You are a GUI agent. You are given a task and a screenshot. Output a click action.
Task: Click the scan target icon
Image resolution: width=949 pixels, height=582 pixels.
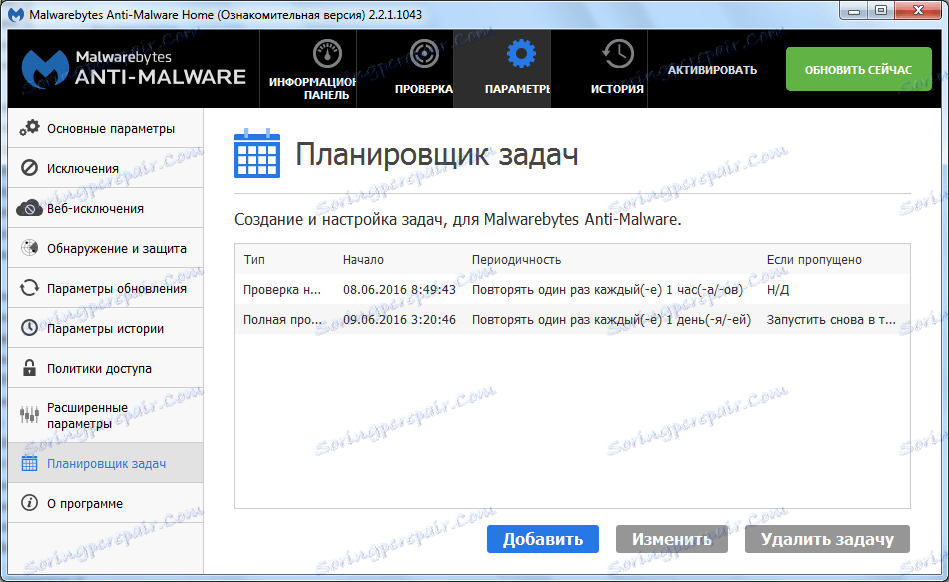pyautogui.click(x=424, y=54)
